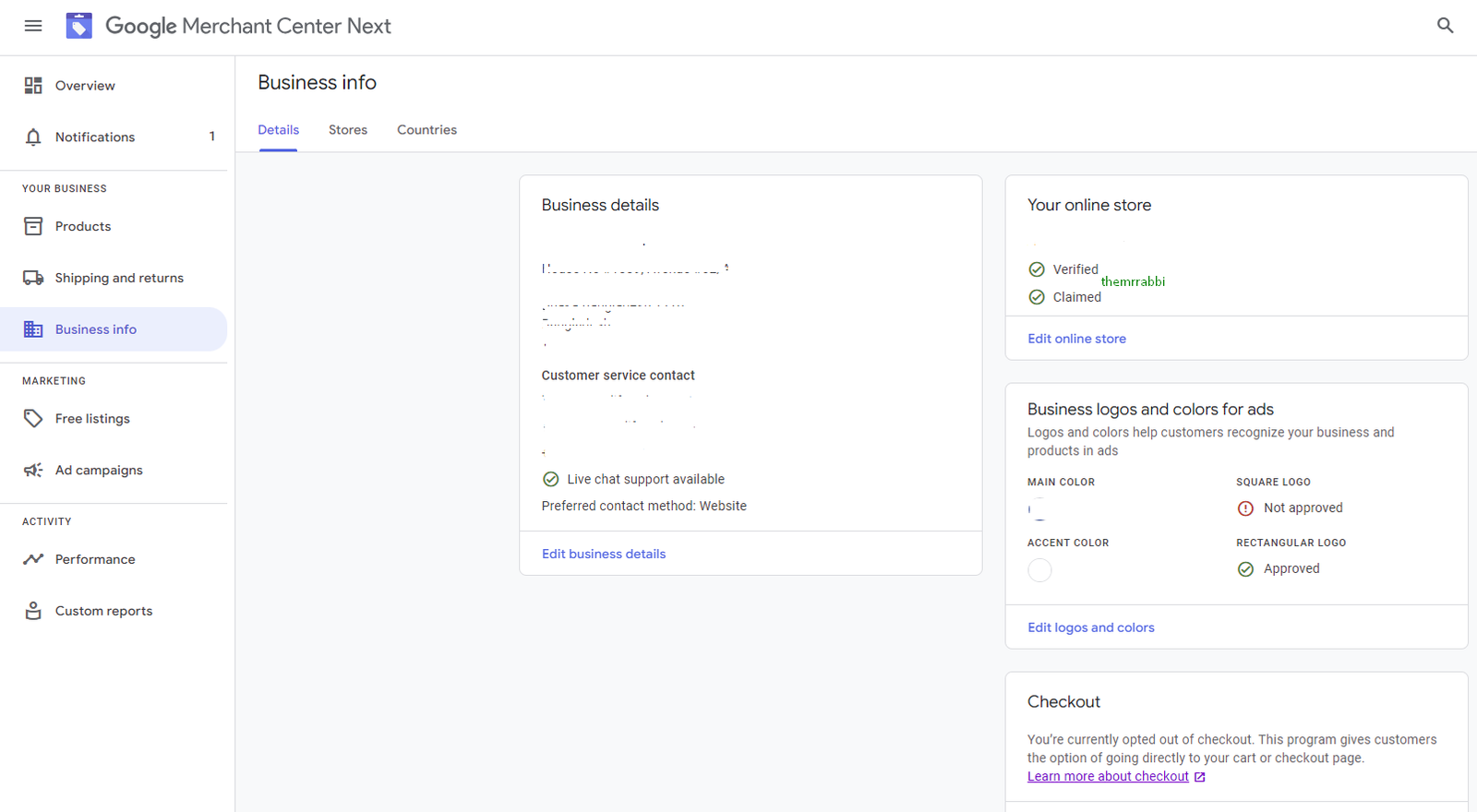
Task: Click the 'Approved' rectangular logo status
Action: click(1291, 569)
